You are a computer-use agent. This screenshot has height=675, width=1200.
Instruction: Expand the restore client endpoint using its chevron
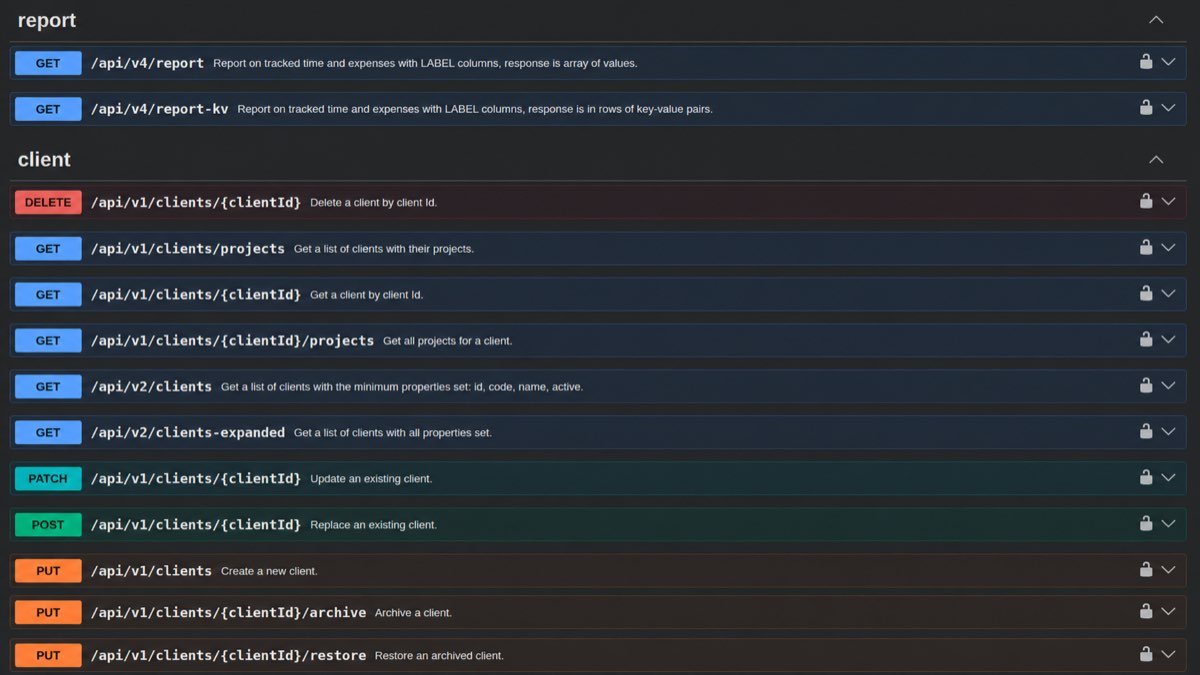pyautogui.click(x=1168, y=655)
